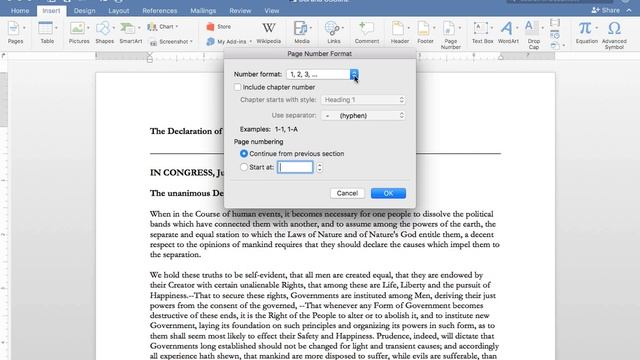640x360 pixels.
Task: Open the Shapes gallery
Action: 104,32
